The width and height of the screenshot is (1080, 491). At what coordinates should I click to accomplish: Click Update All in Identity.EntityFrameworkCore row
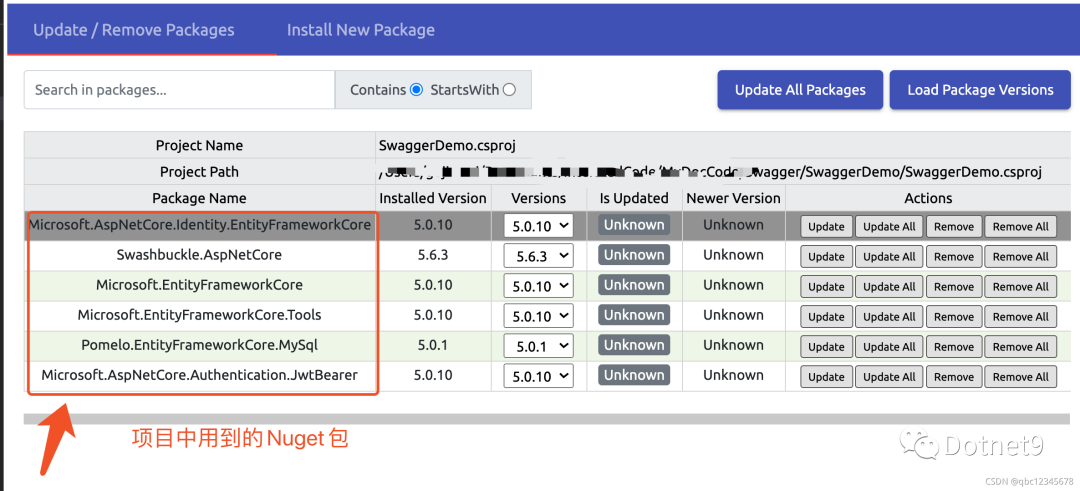(889, 227)
